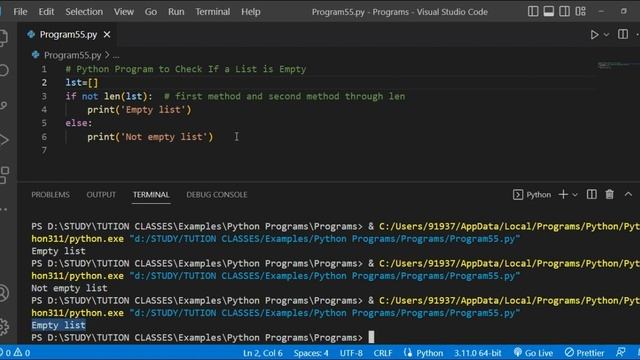The image size is (640, 360).
Task: Open the File menu
Action: pos(20,12)
